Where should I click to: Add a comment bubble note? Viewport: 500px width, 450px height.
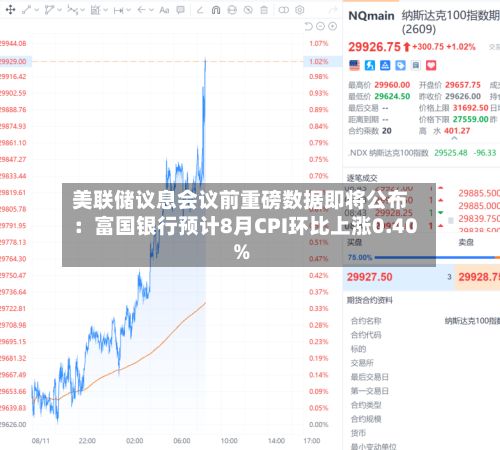pyautogui.click(x=180, y=10)
